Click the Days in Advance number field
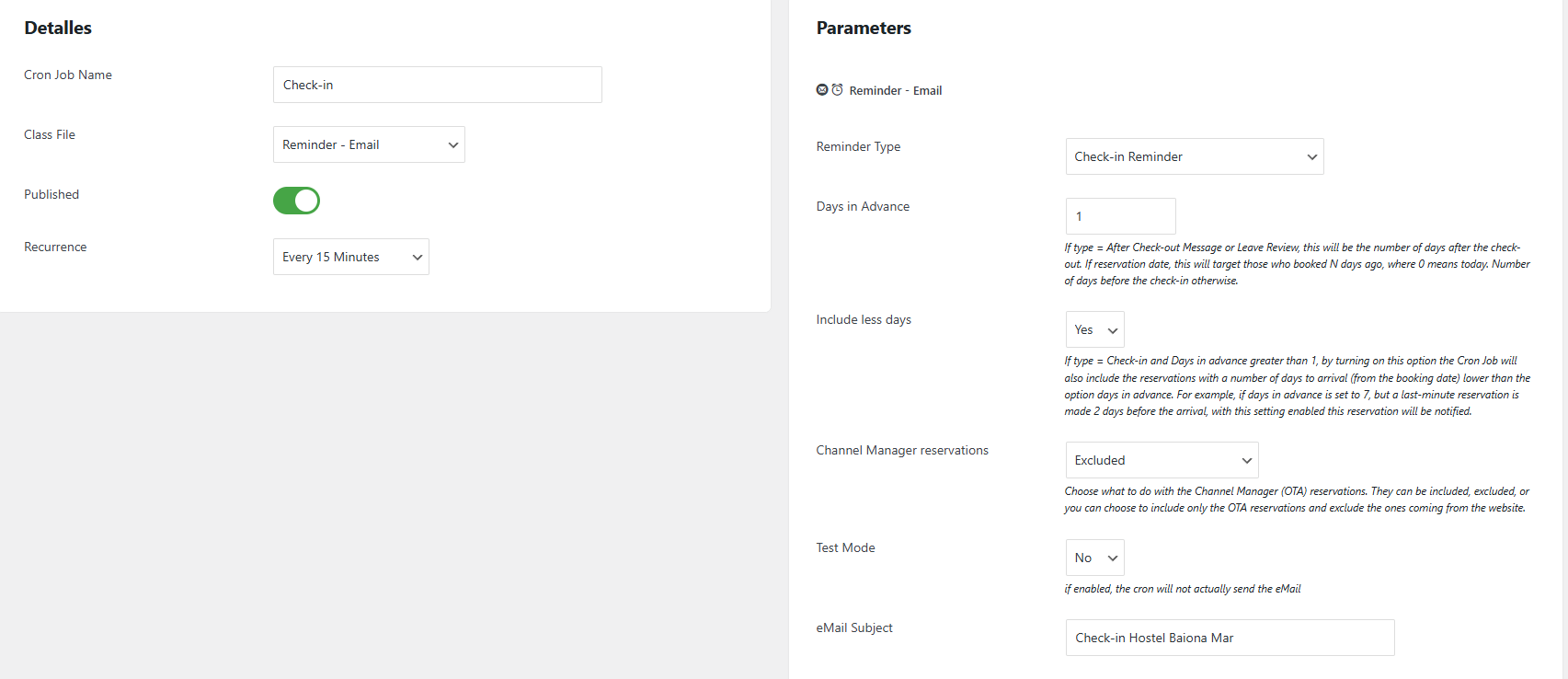 pos(1120,216)
